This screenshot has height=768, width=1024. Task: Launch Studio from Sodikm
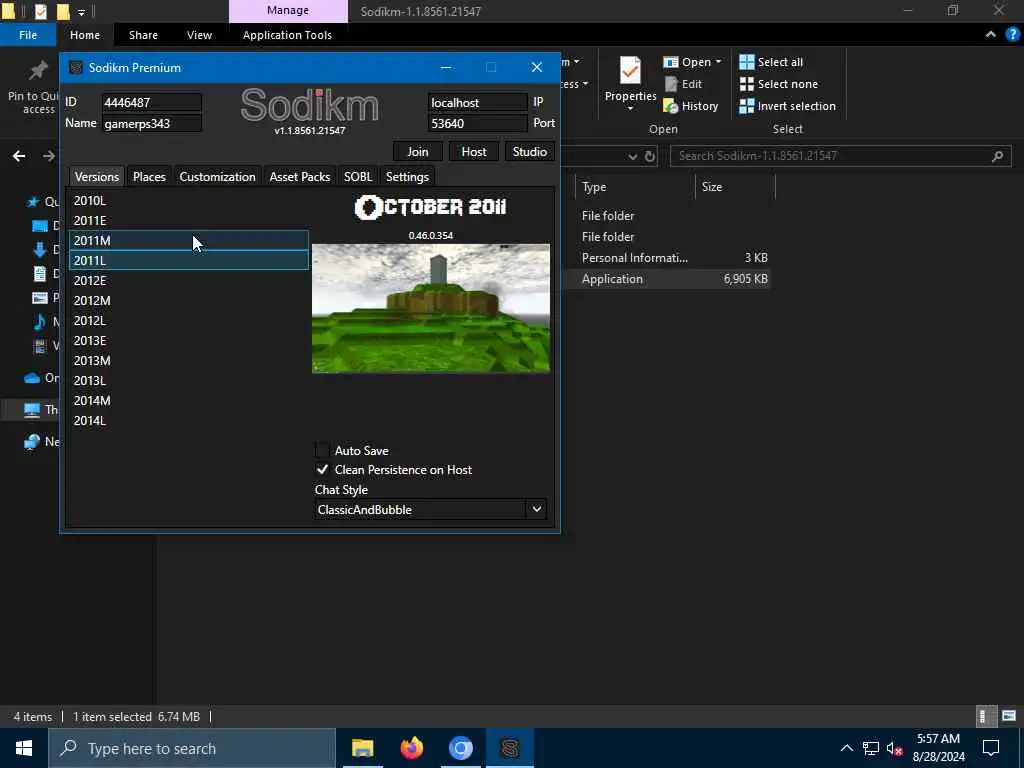pos(530,152)
